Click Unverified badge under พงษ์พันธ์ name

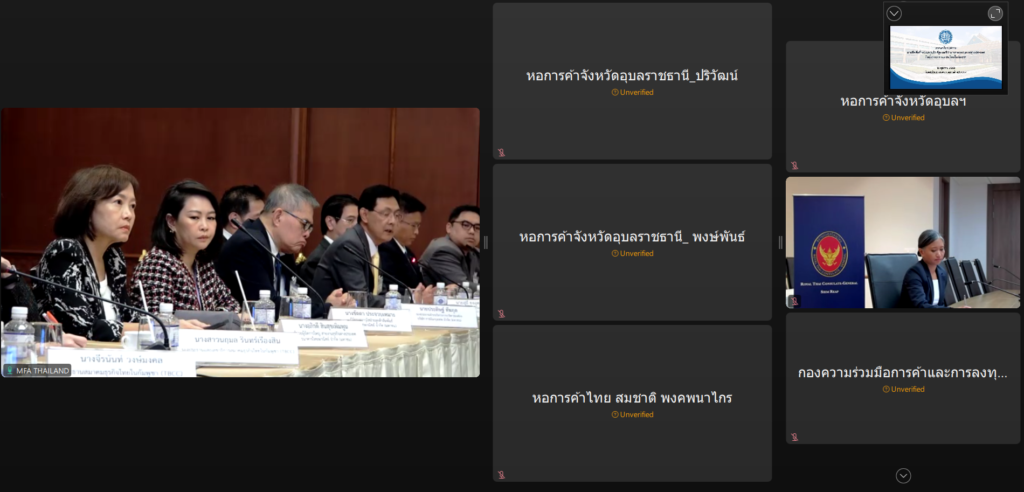(632, 254)
